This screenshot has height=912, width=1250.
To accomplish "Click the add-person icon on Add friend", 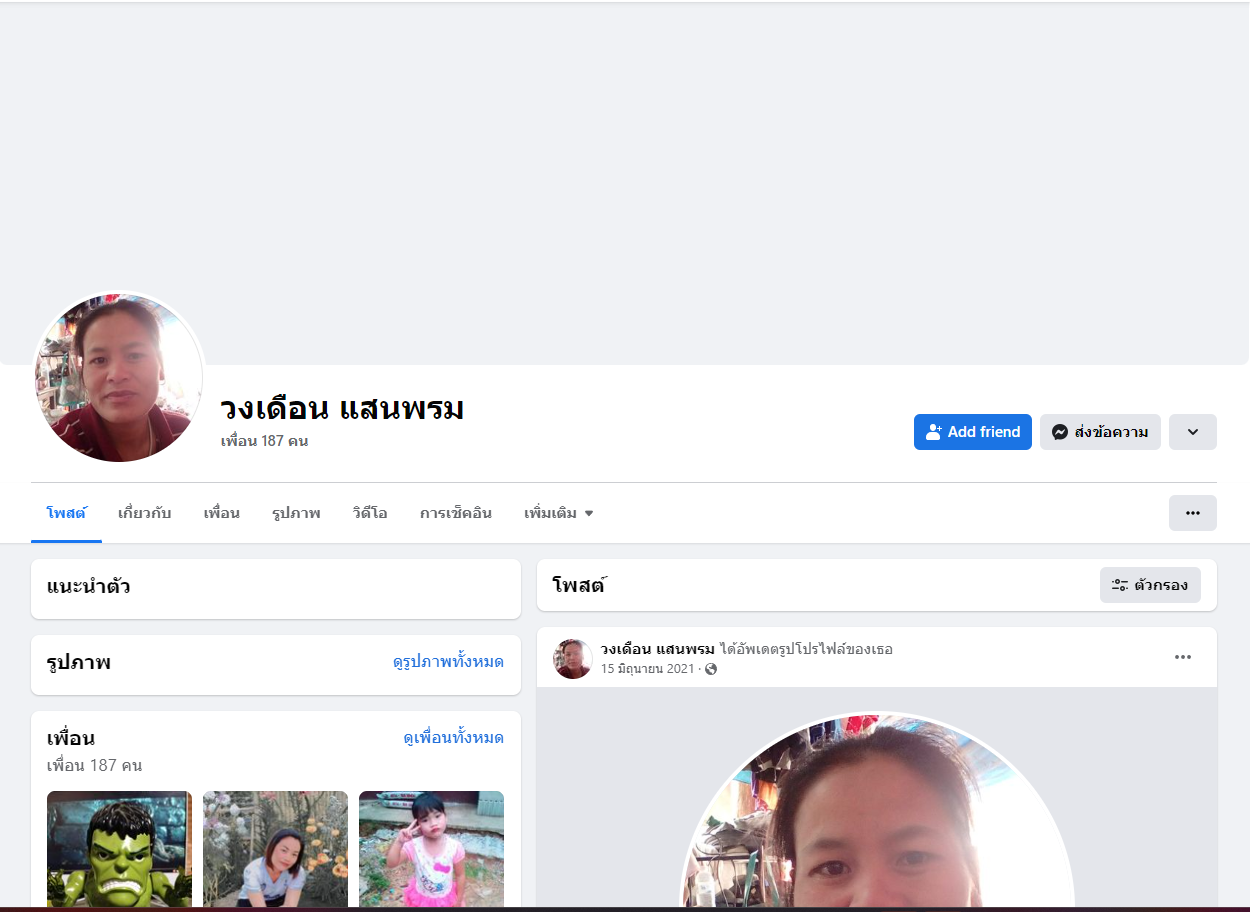I will click(x=934, y=432).
